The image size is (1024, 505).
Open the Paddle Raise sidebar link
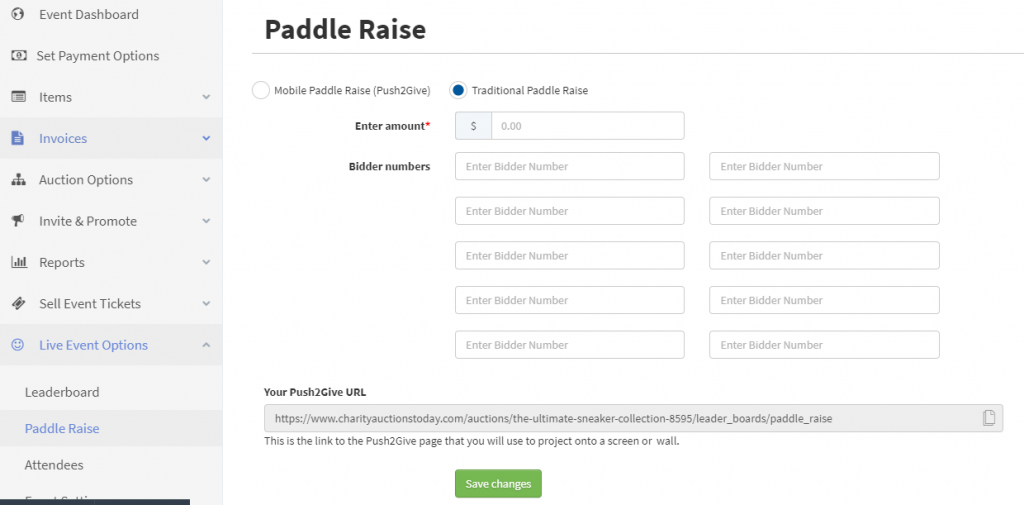point(62,429)
